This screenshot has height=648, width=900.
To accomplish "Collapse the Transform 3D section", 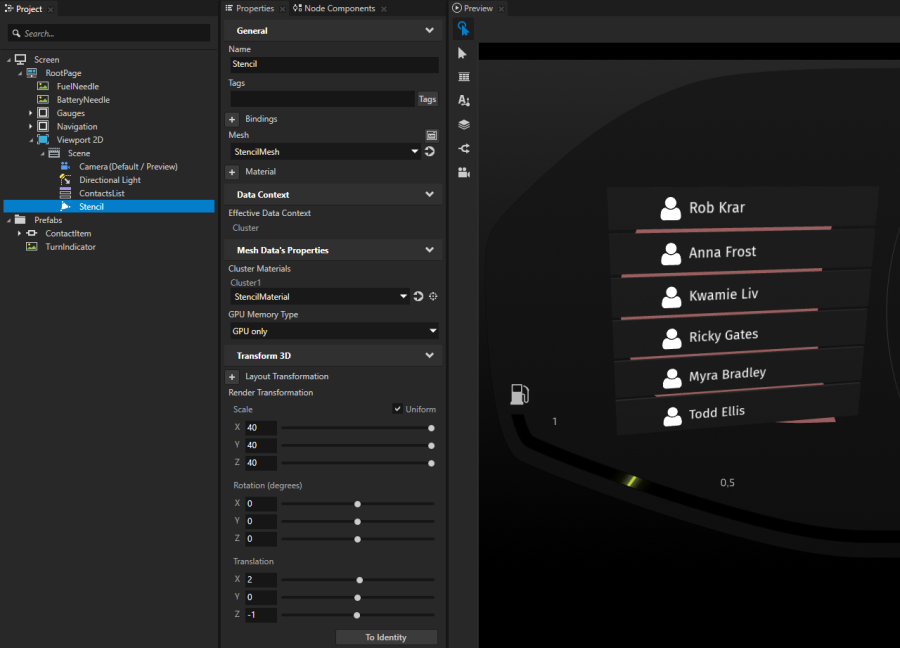I will 429,356.
